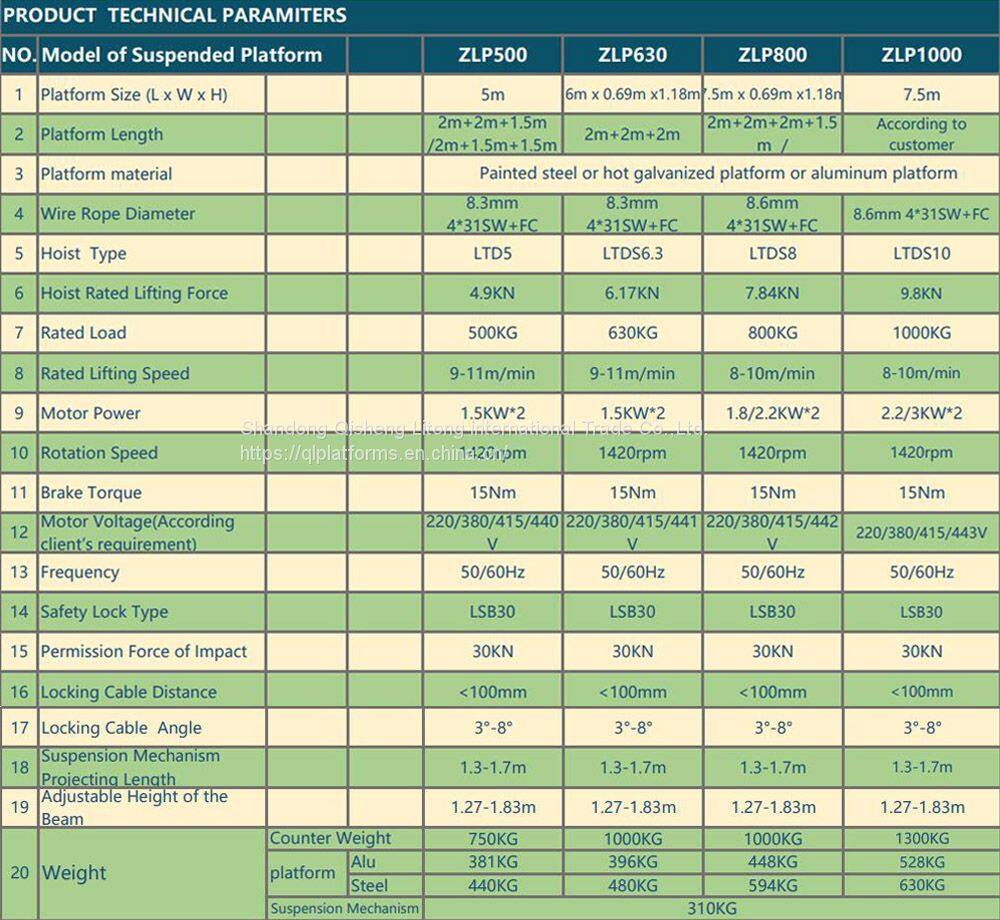Click the According to customer cell

coord(921,134)
